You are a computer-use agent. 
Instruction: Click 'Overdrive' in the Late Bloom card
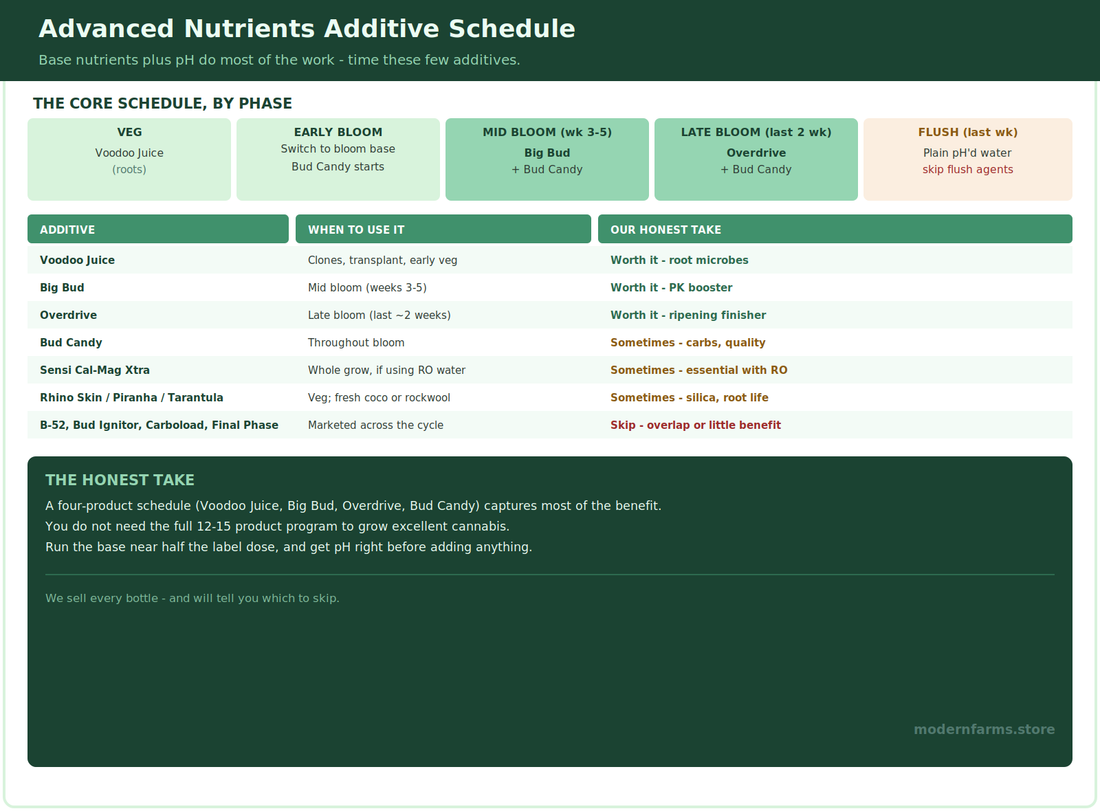coord(756,153)
